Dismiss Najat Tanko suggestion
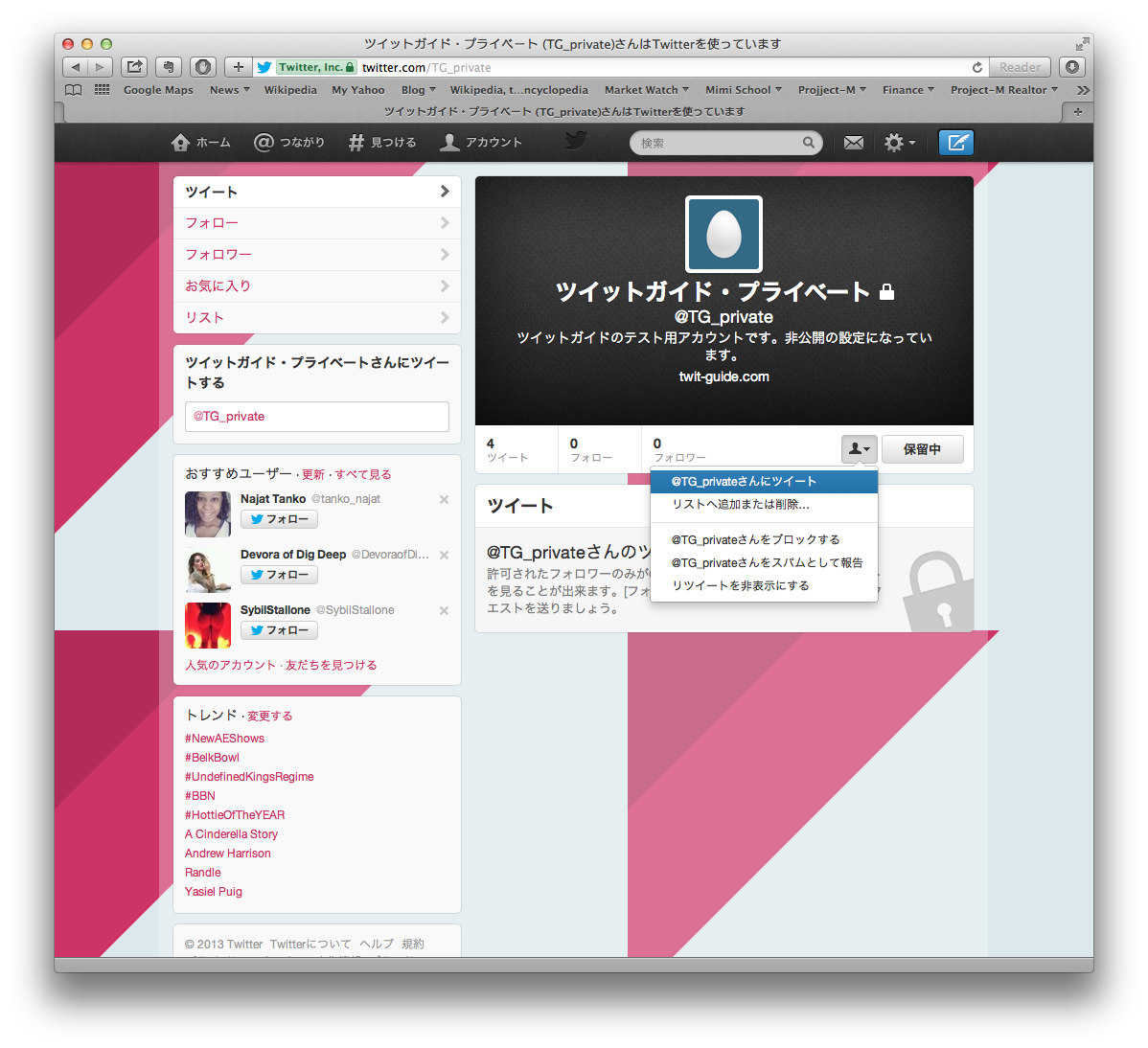 (x=444, y=500)
